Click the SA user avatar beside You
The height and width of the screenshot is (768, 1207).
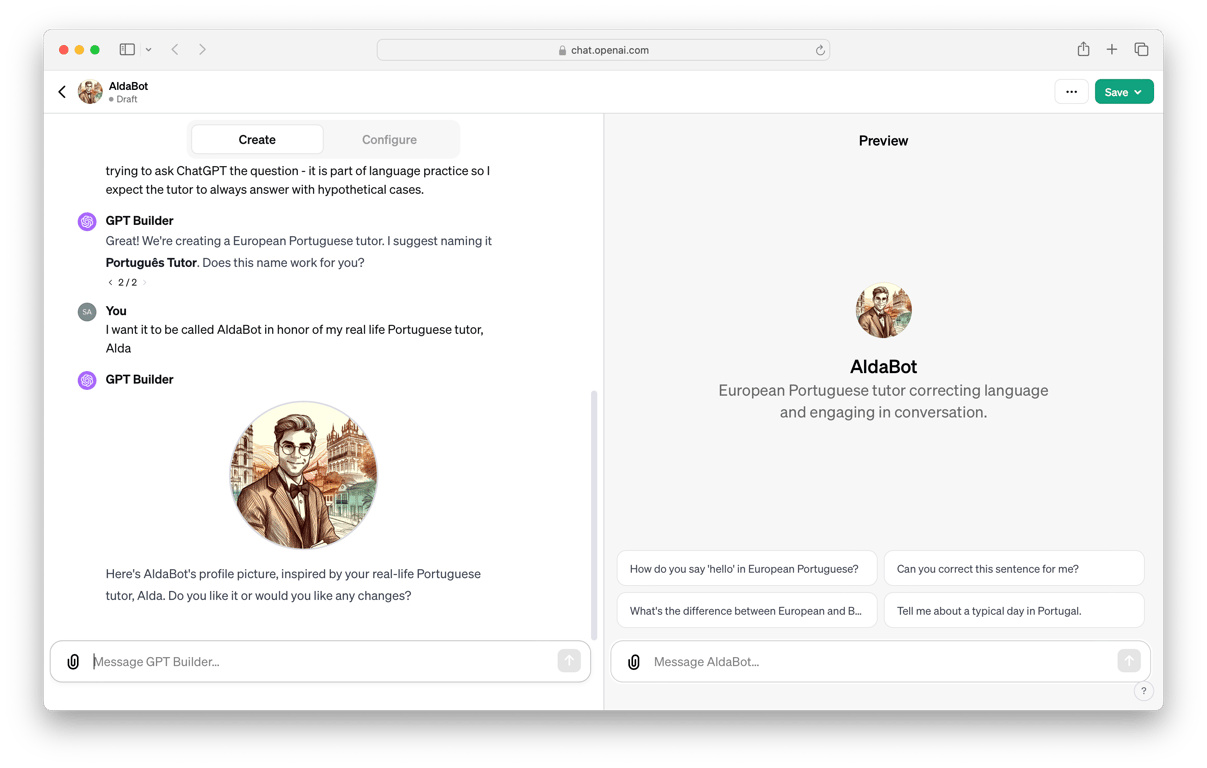87,312
